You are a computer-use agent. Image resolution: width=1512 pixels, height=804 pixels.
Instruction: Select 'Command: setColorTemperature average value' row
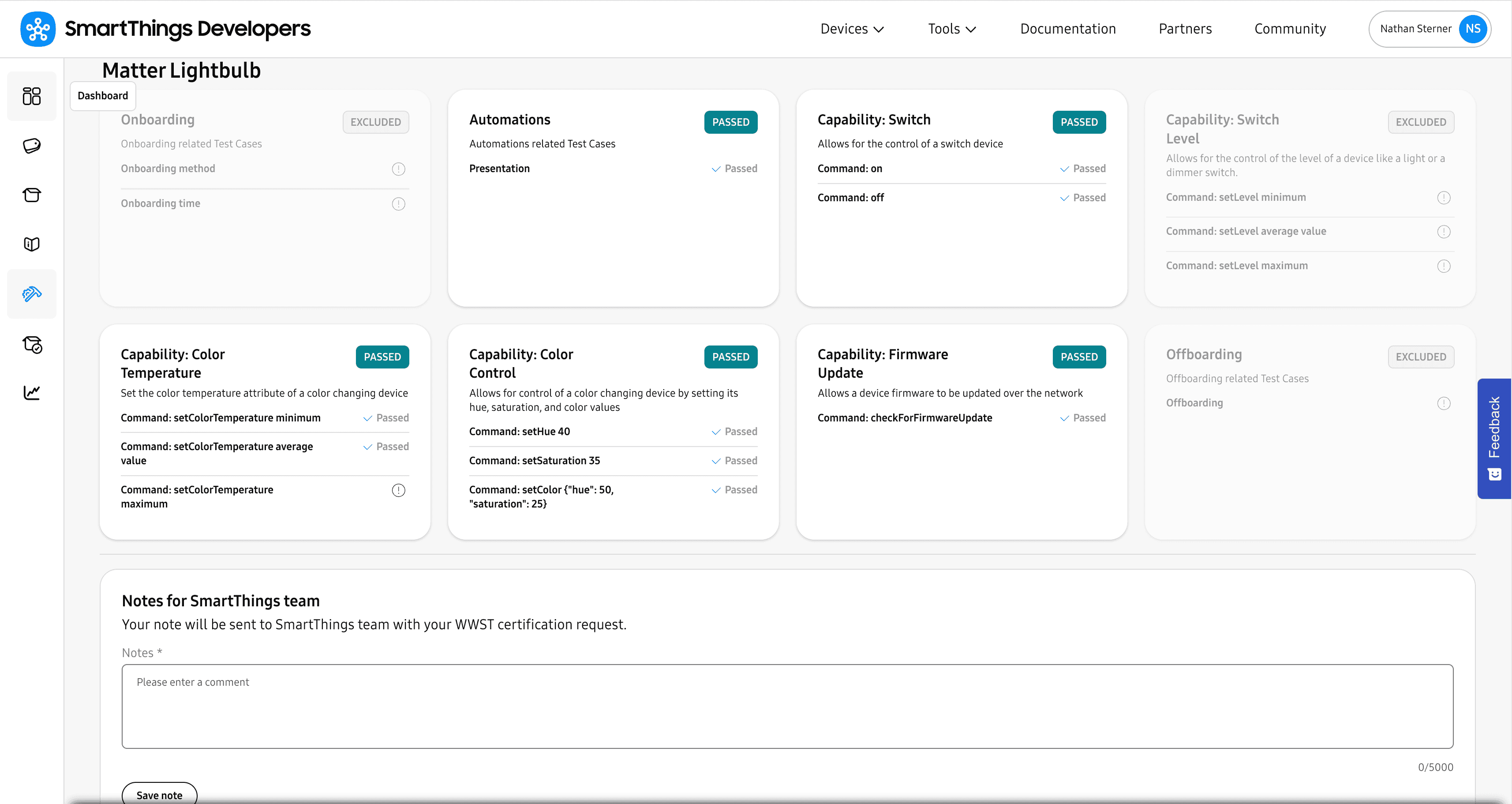point(265,453)
